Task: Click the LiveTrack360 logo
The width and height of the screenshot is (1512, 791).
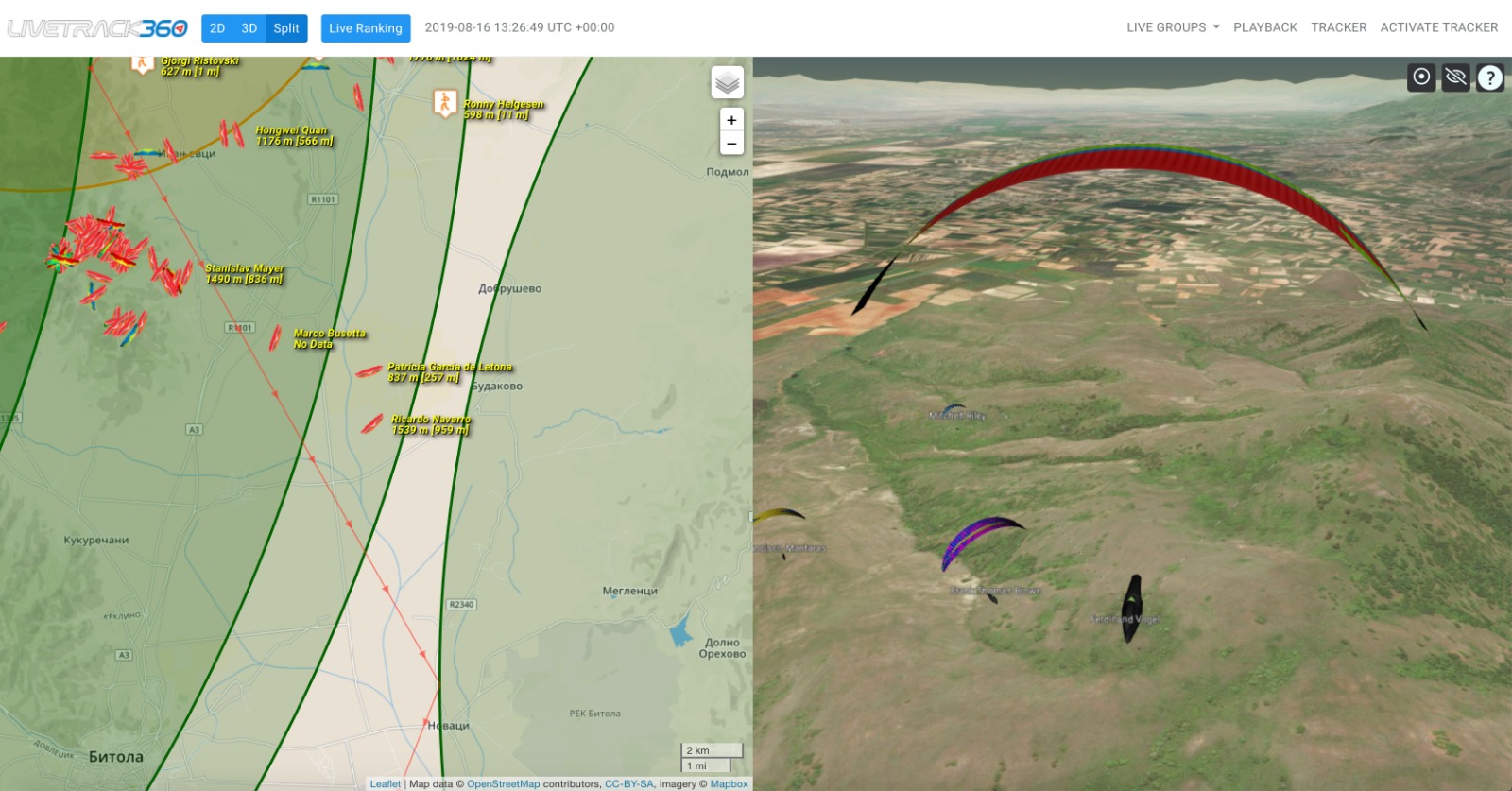Action: (x=97, y=28)
